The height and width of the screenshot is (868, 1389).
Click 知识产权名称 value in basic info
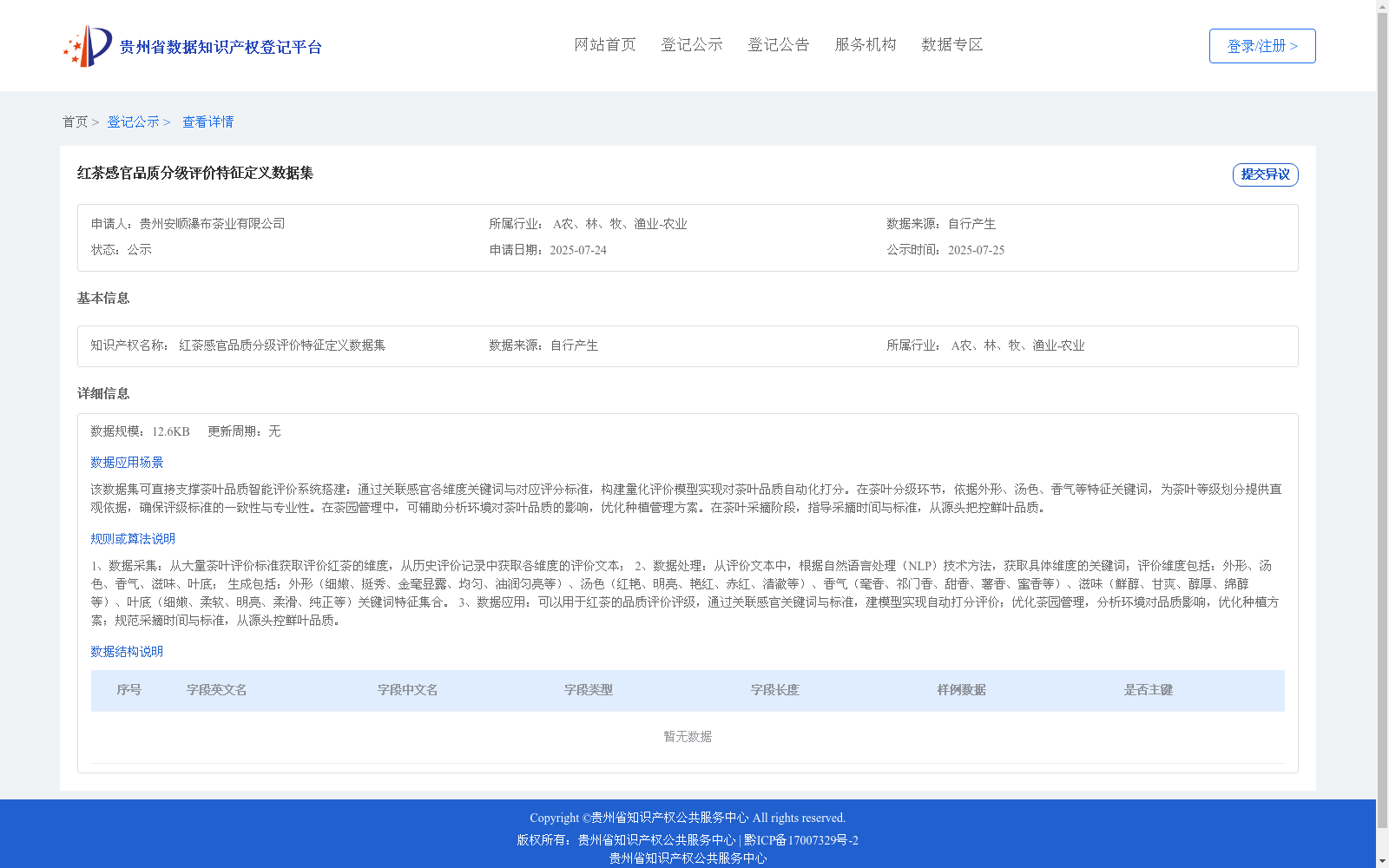pos(282,345)
